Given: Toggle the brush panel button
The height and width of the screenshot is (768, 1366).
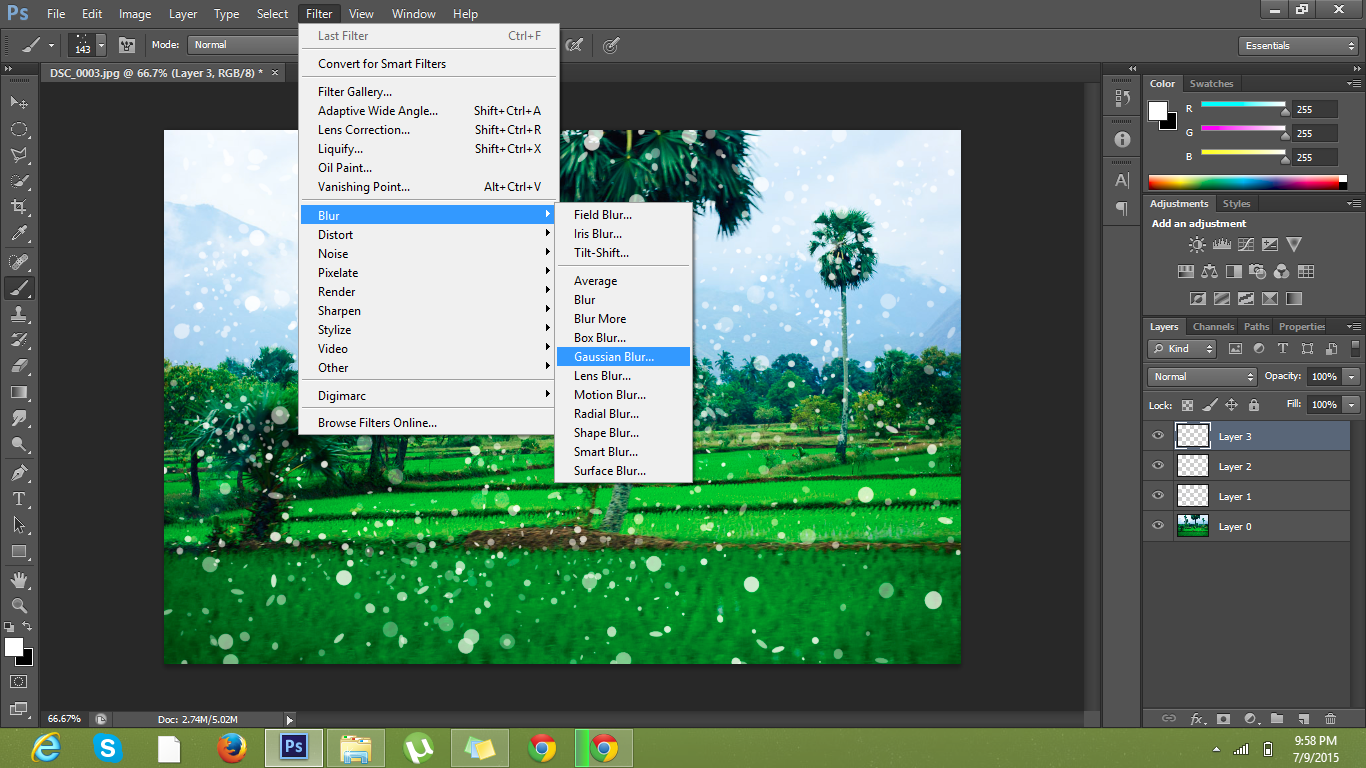Looking at the screenshot, I should 127,45.
